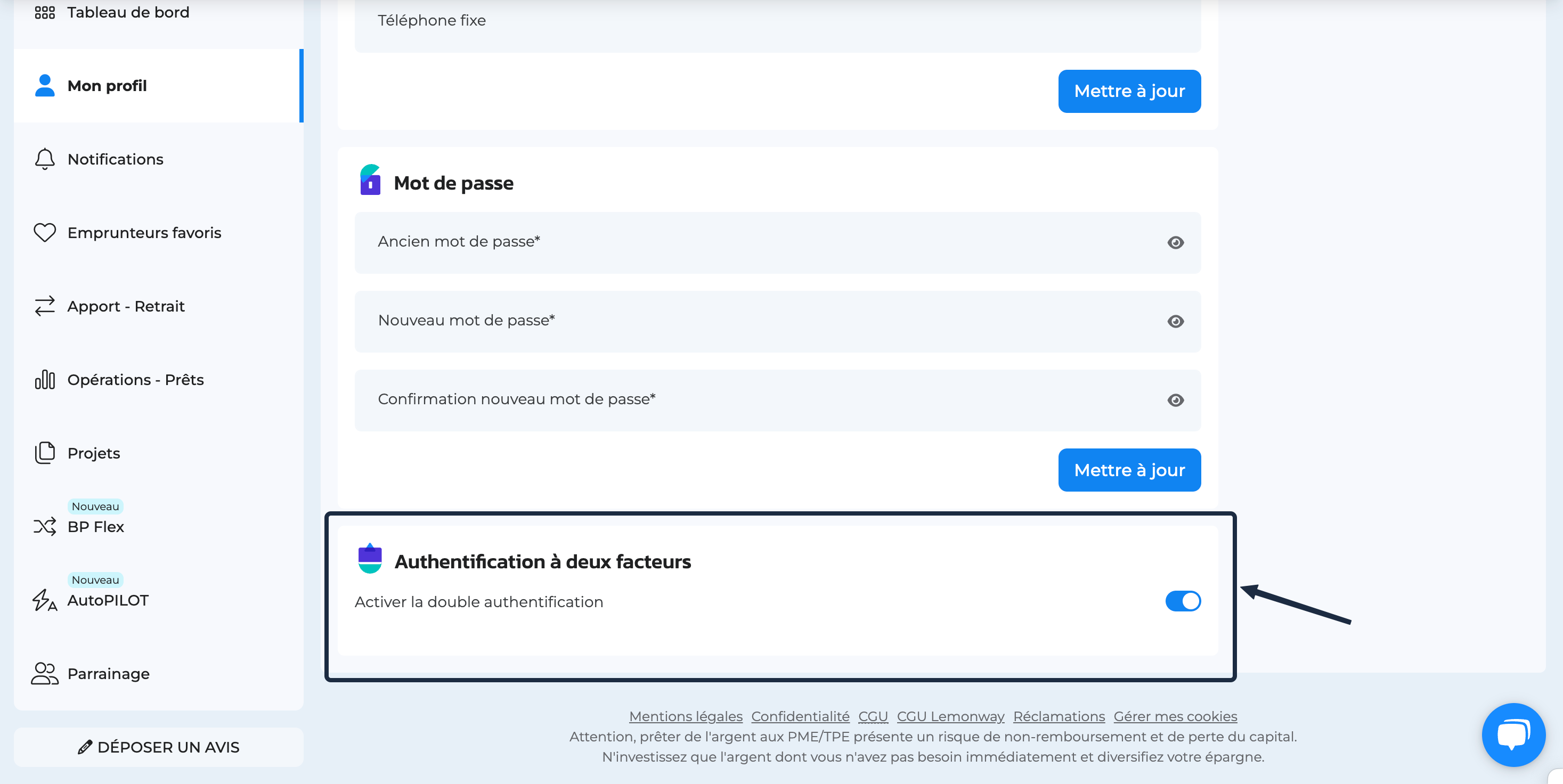Viewport: 1563px width, 784px height.
Task: Click Mettre à jour under Téléphone fixe
Action: (x=1129, y=91)
